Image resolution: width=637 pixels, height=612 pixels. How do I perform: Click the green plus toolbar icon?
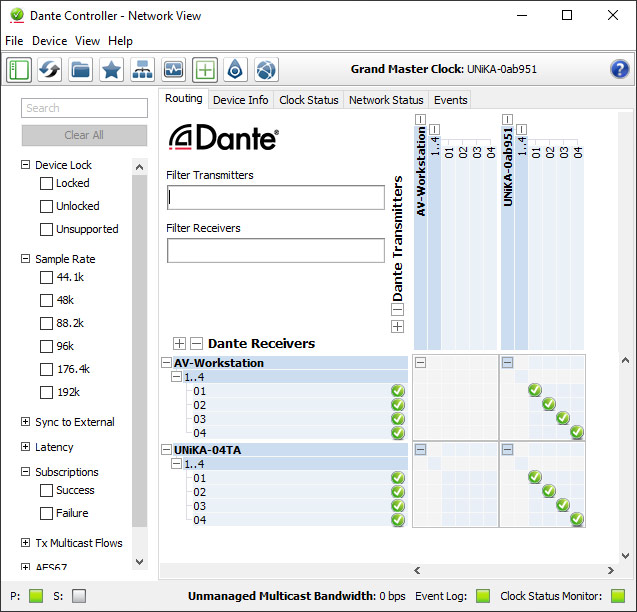pyautogui.click(x=205, y=69)
